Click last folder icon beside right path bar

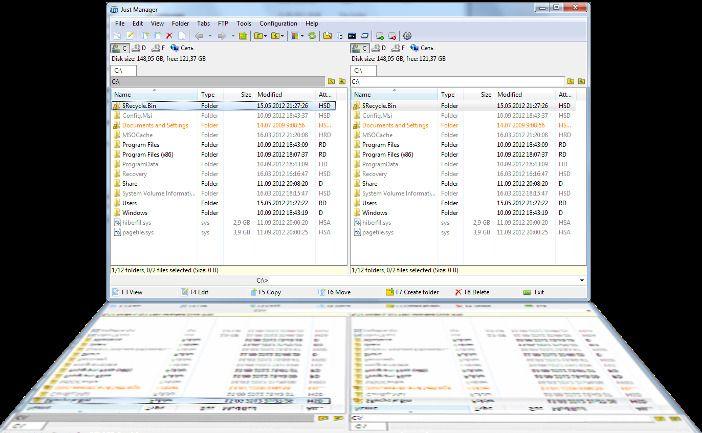pos(581,81)
